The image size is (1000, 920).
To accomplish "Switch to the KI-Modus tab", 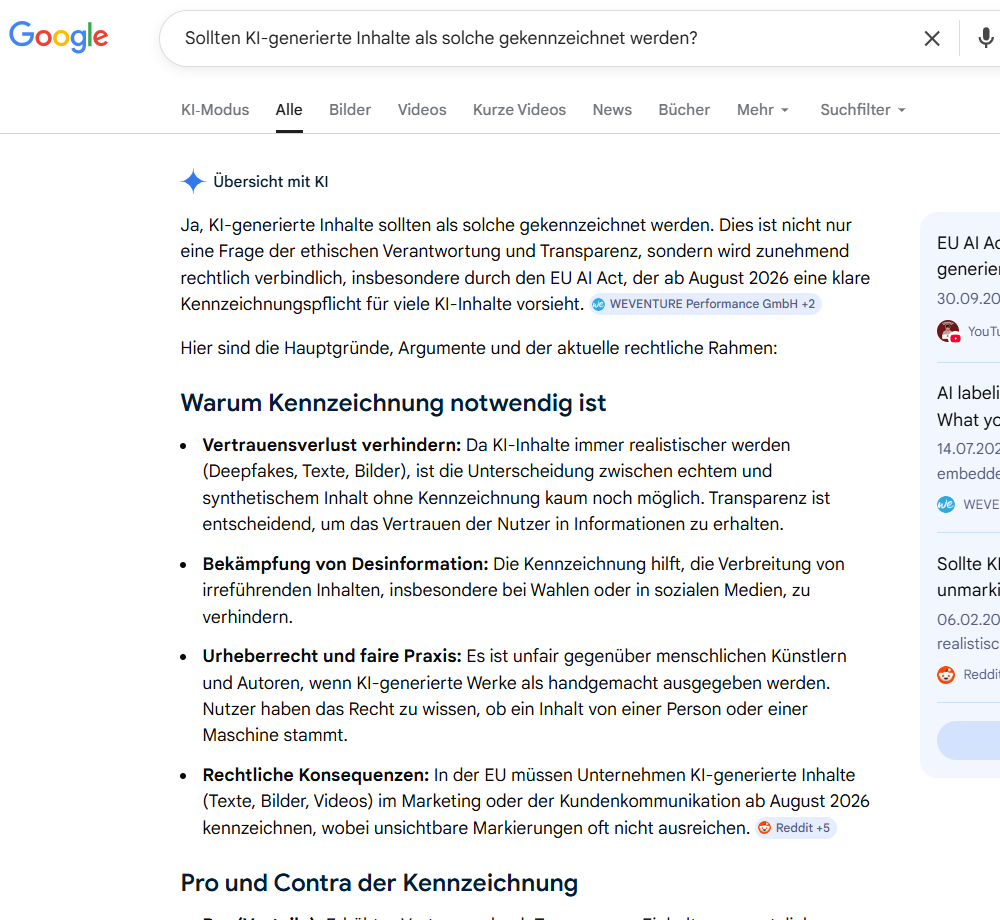I will (215, 110).
